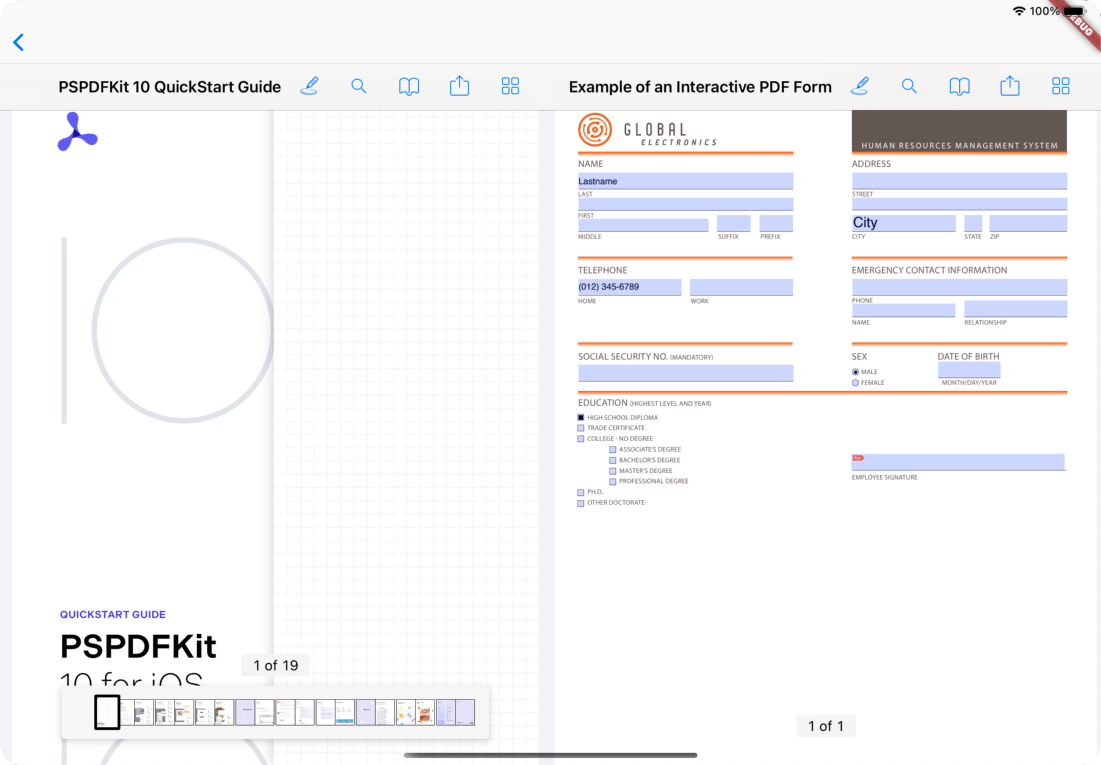Search within the QuickStart Guide document

click(359, 86)
